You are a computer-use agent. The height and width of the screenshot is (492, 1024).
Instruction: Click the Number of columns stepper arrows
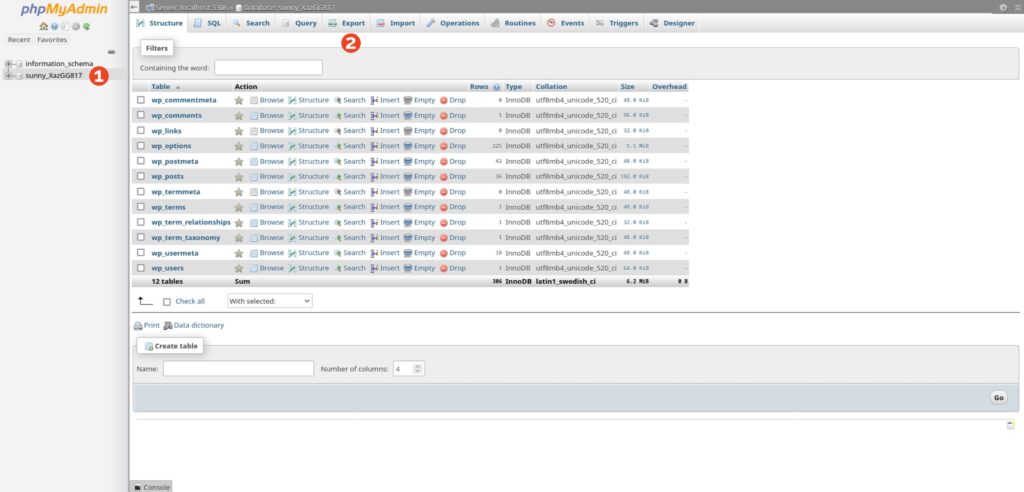418,369
